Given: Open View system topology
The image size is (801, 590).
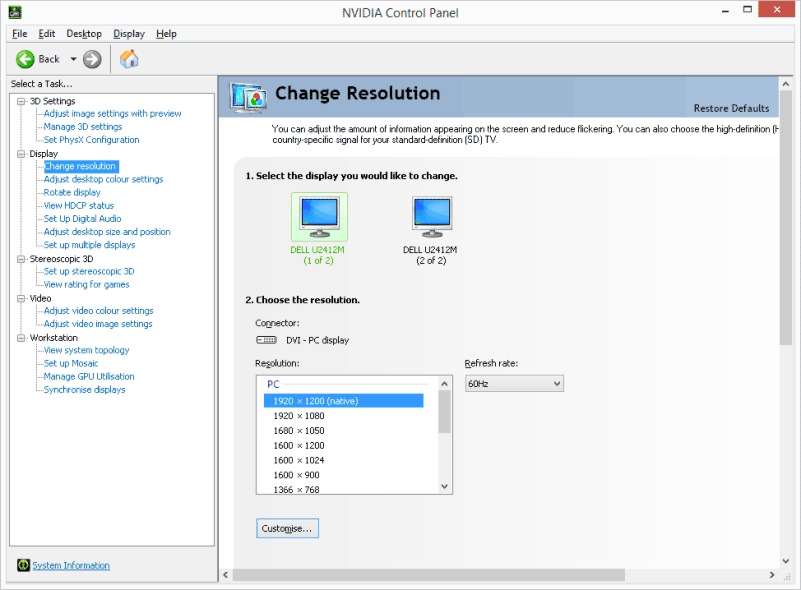Looking at the screenshot, I should [x=86, y=350].
